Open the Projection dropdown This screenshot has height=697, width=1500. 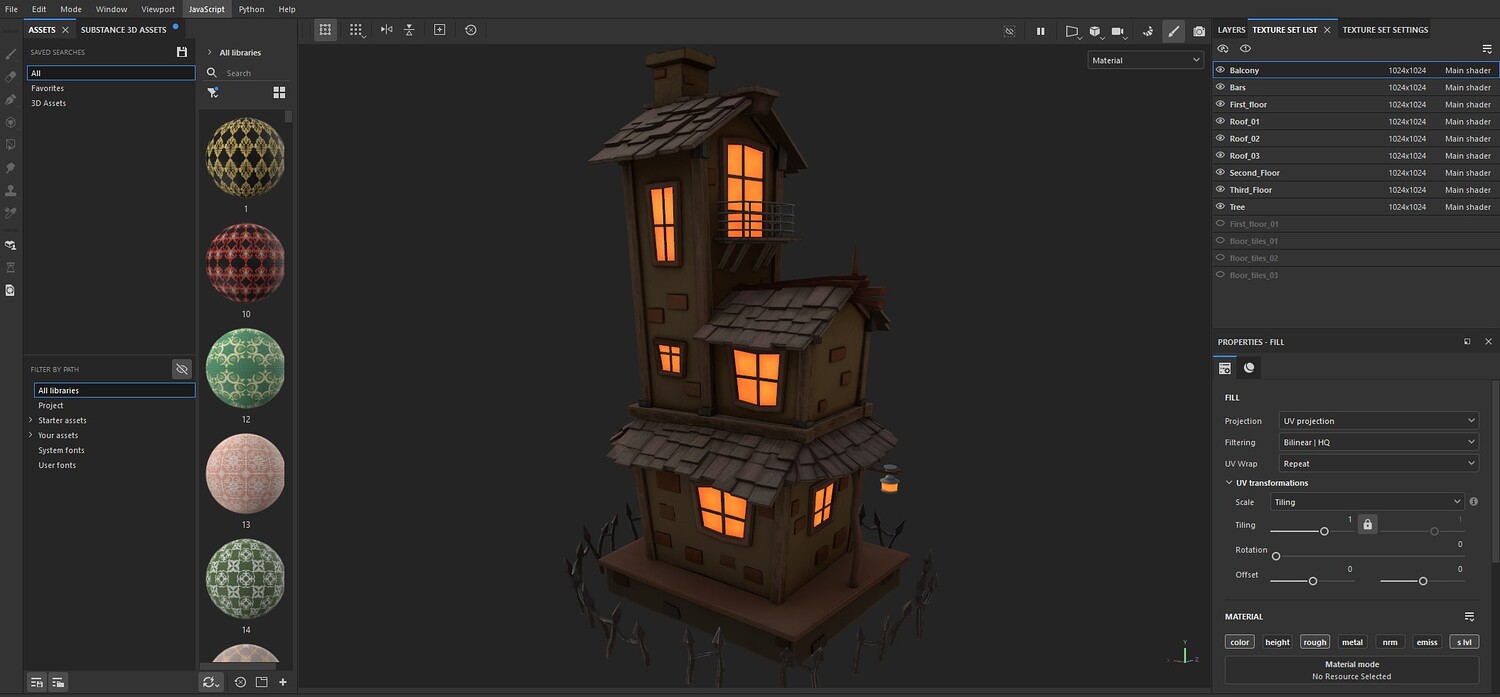pyautogui.click(x=1378, y=421)
